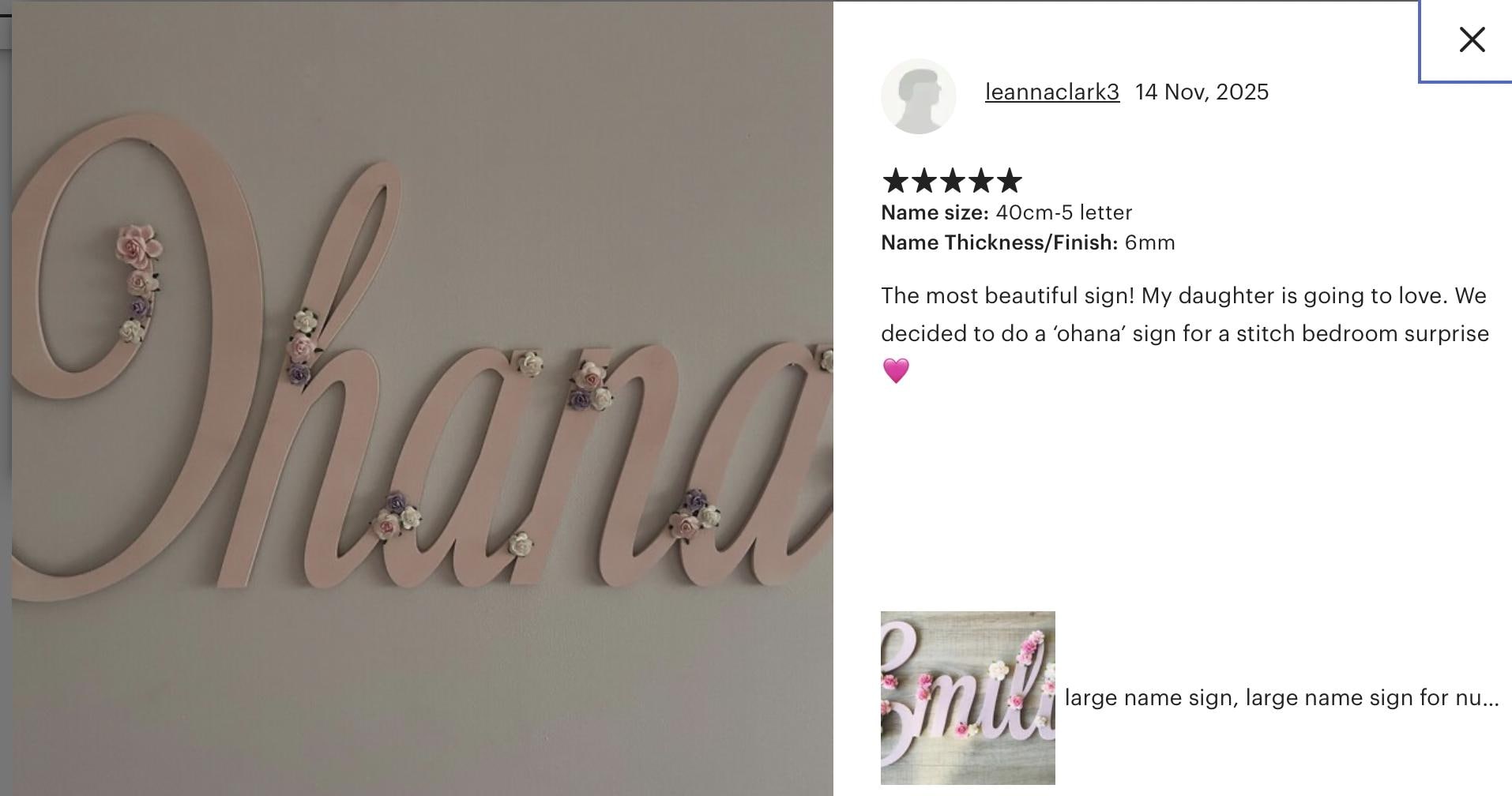The height and width of the screenshot is (796, 1512).
Task: Click the fourth star of the rating
Action: 980,181
